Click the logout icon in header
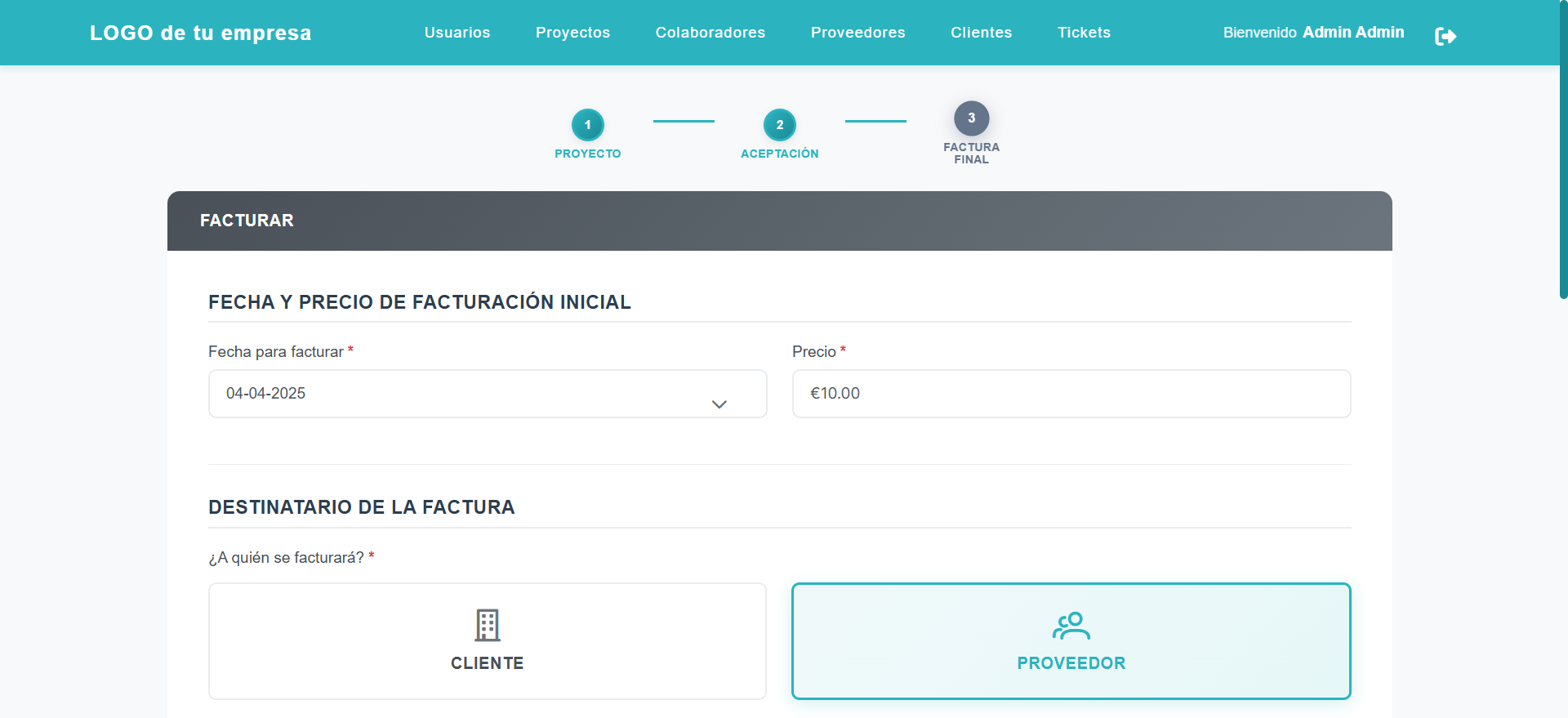1568x718 pixels. pos(1445,36)
